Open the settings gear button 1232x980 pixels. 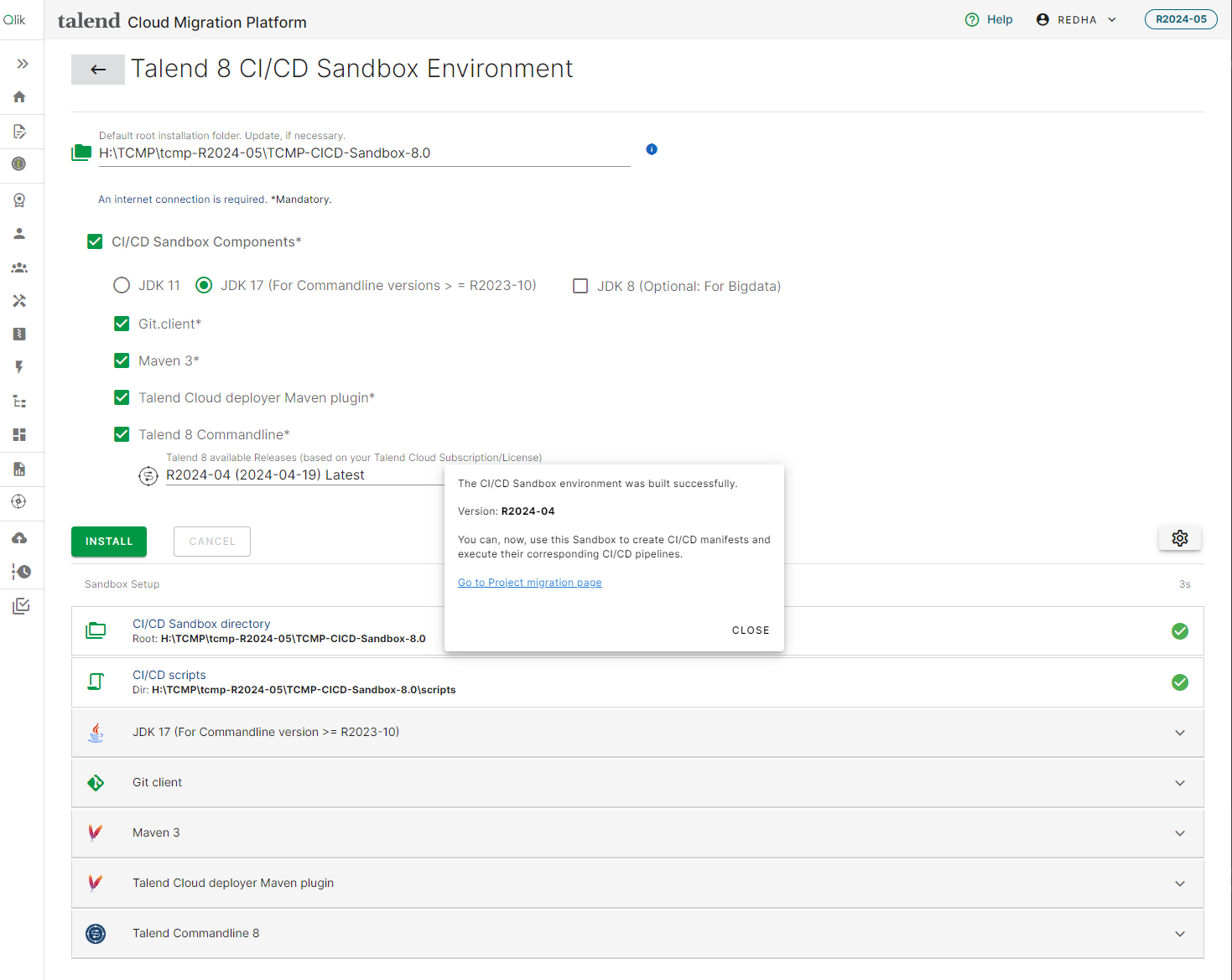pyautogui.click(x=1180, y=538)
